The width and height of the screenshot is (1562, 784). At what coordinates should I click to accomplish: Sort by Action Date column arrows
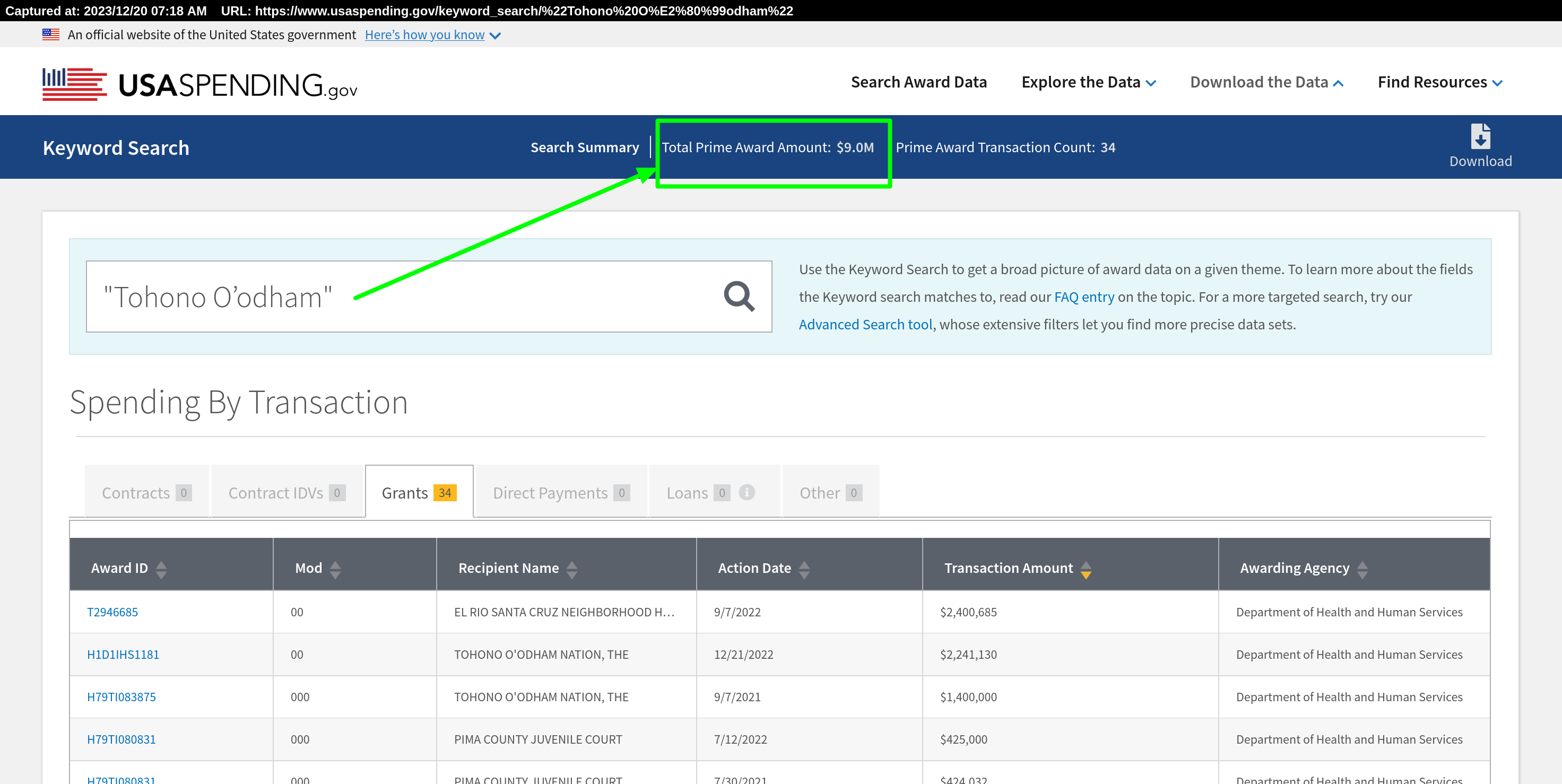804,569
